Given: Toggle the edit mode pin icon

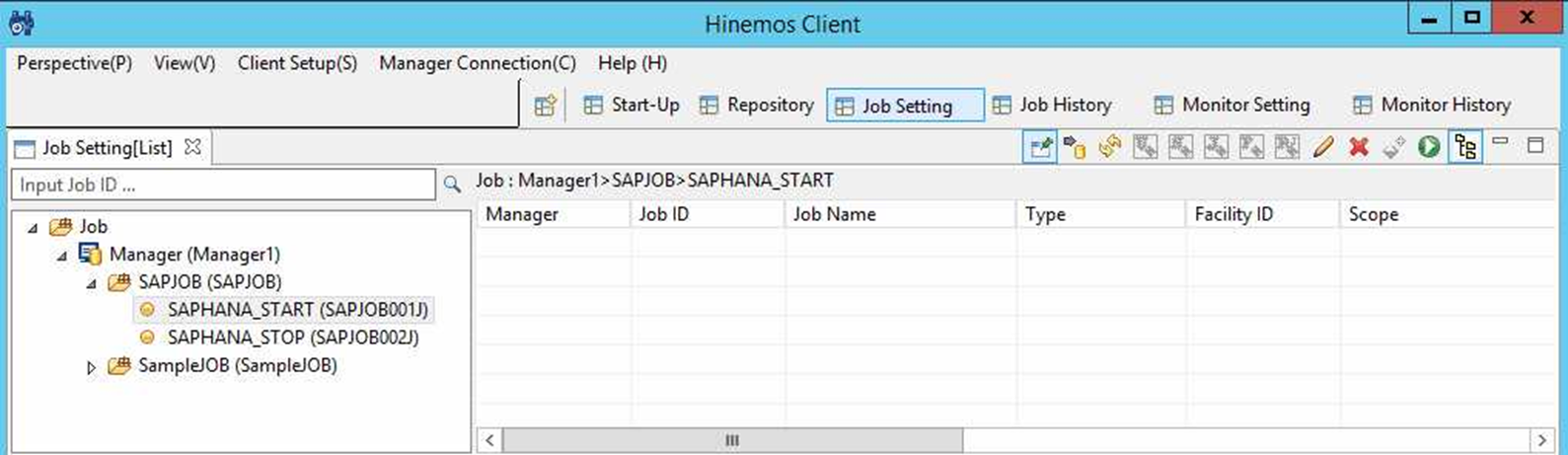Looking at the screenshot, I should click(1040, 147).
